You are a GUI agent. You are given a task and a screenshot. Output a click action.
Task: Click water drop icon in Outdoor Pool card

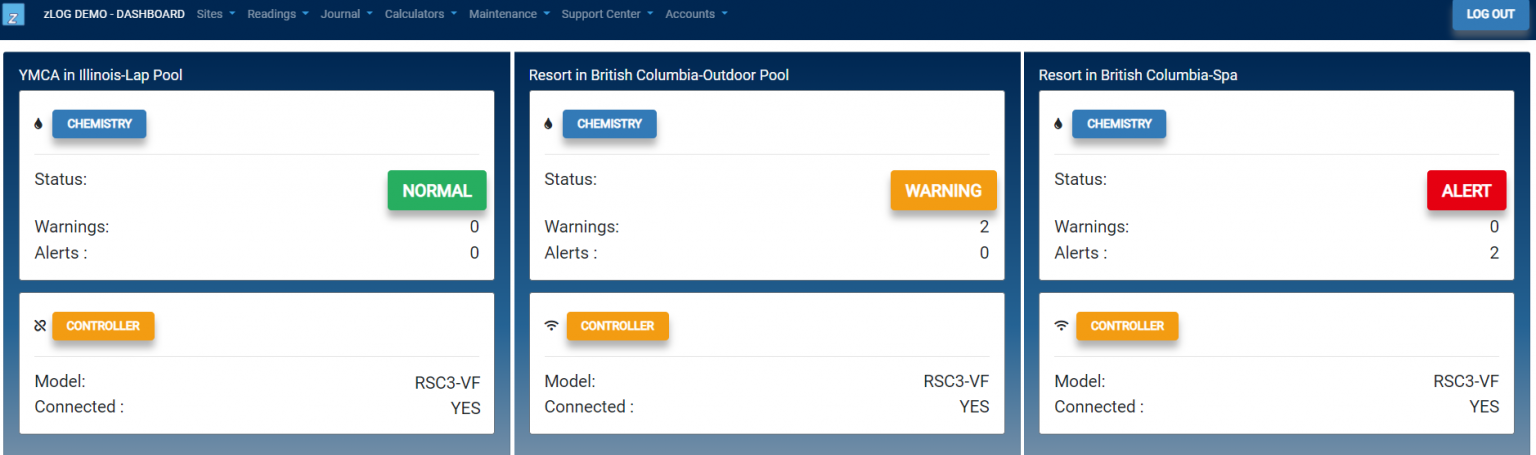548,124
